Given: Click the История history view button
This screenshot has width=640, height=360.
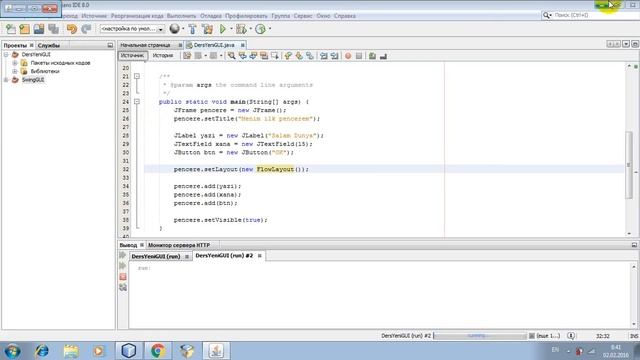Looking at the screenshot, I should coord(163,56).
